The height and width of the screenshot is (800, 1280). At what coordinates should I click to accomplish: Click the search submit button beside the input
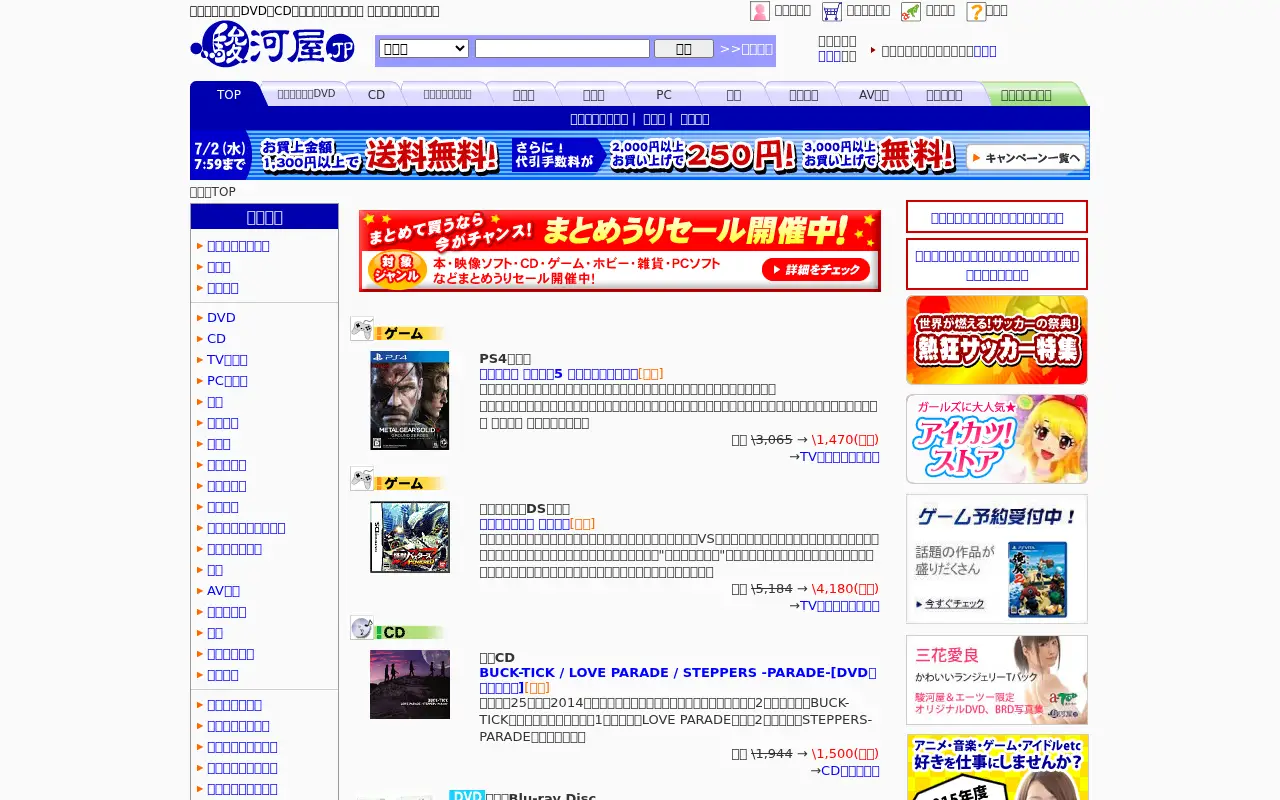tap(684, 48)
